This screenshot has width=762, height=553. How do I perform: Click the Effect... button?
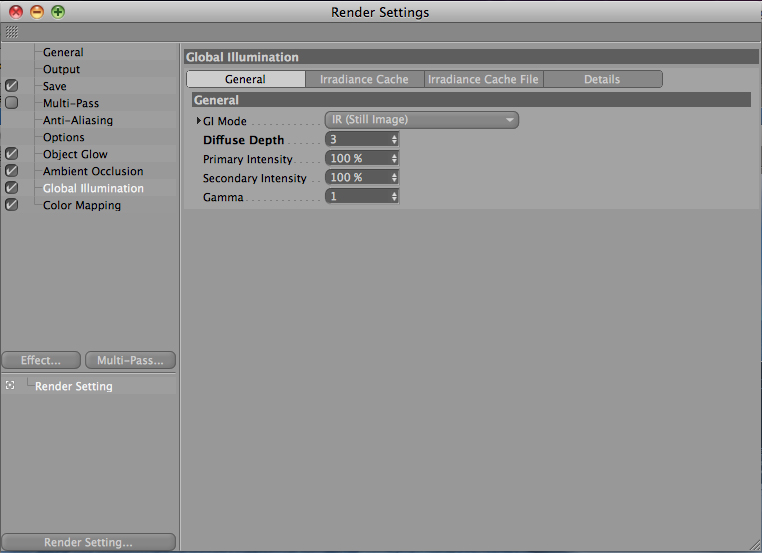[x=41, y=360]
